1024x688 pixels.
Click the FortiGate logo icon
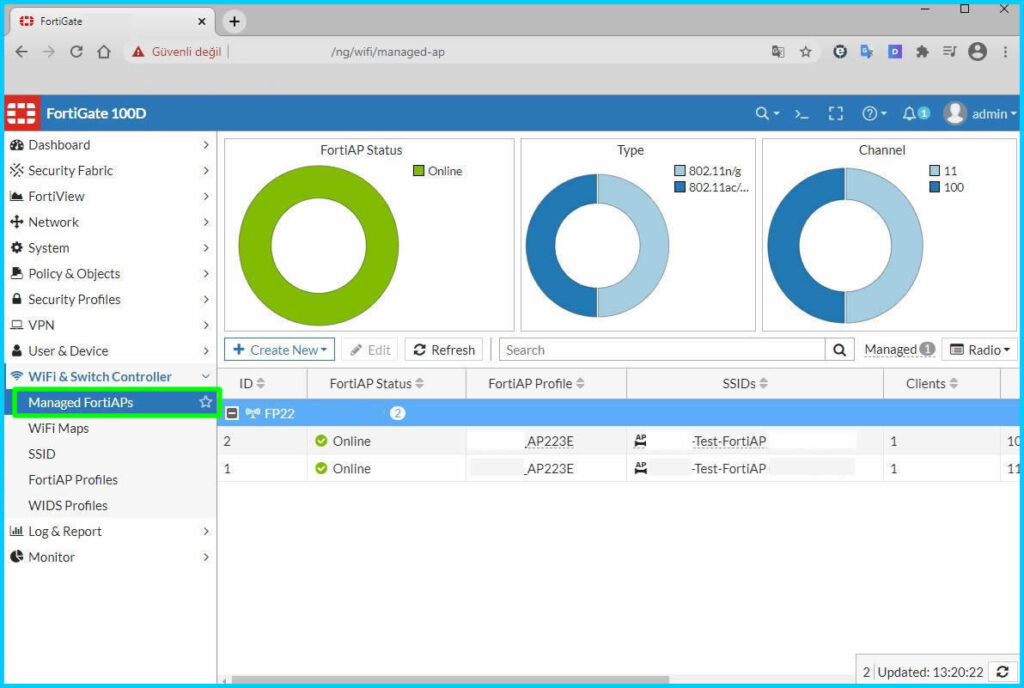[x=22, y=113]
